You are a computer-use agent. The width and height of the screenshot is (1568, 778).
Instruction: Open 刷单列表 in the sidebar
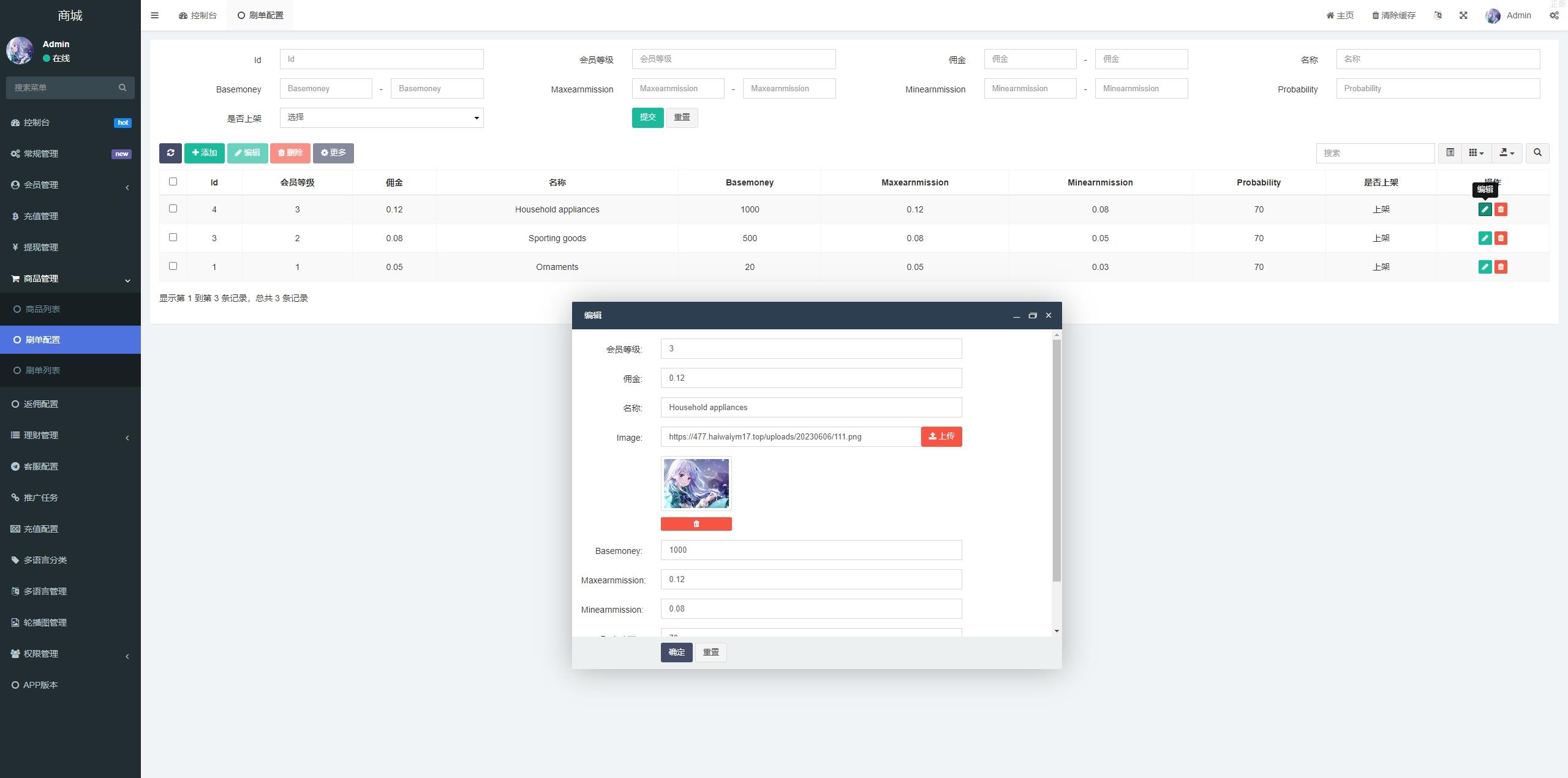[x=43, y=370]
